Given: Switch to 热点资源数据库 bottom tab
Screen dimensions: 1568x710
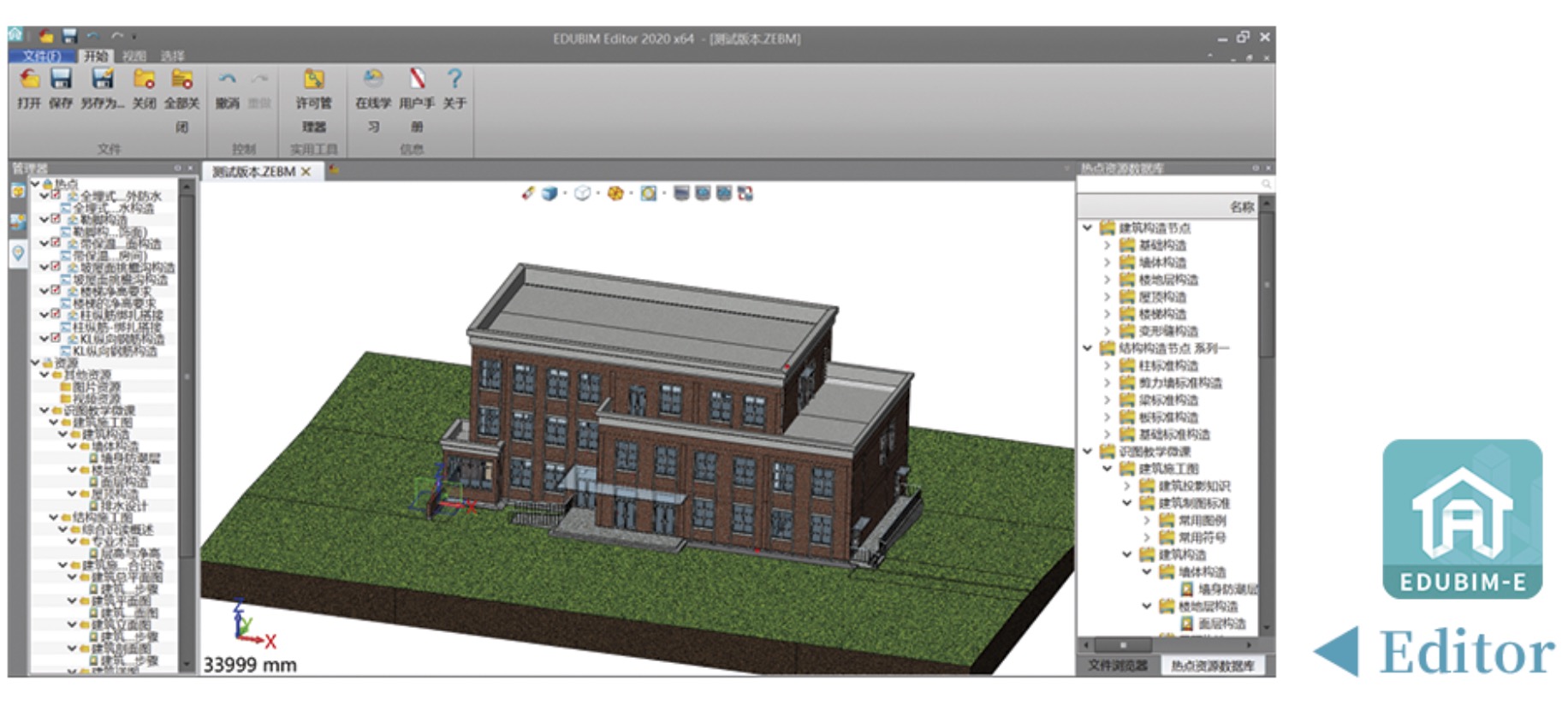Looking at the screenshot, I should click(x=1212, y=665).
